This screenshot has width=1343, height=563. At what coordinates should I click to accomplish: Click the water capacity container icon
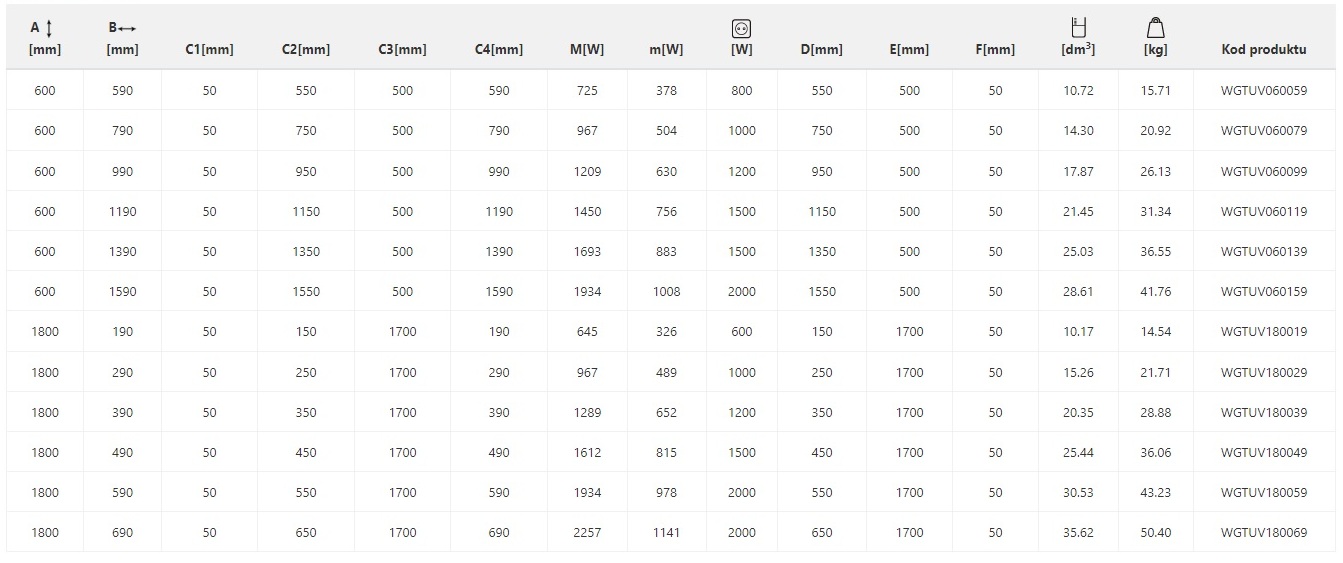(1078, 28)
